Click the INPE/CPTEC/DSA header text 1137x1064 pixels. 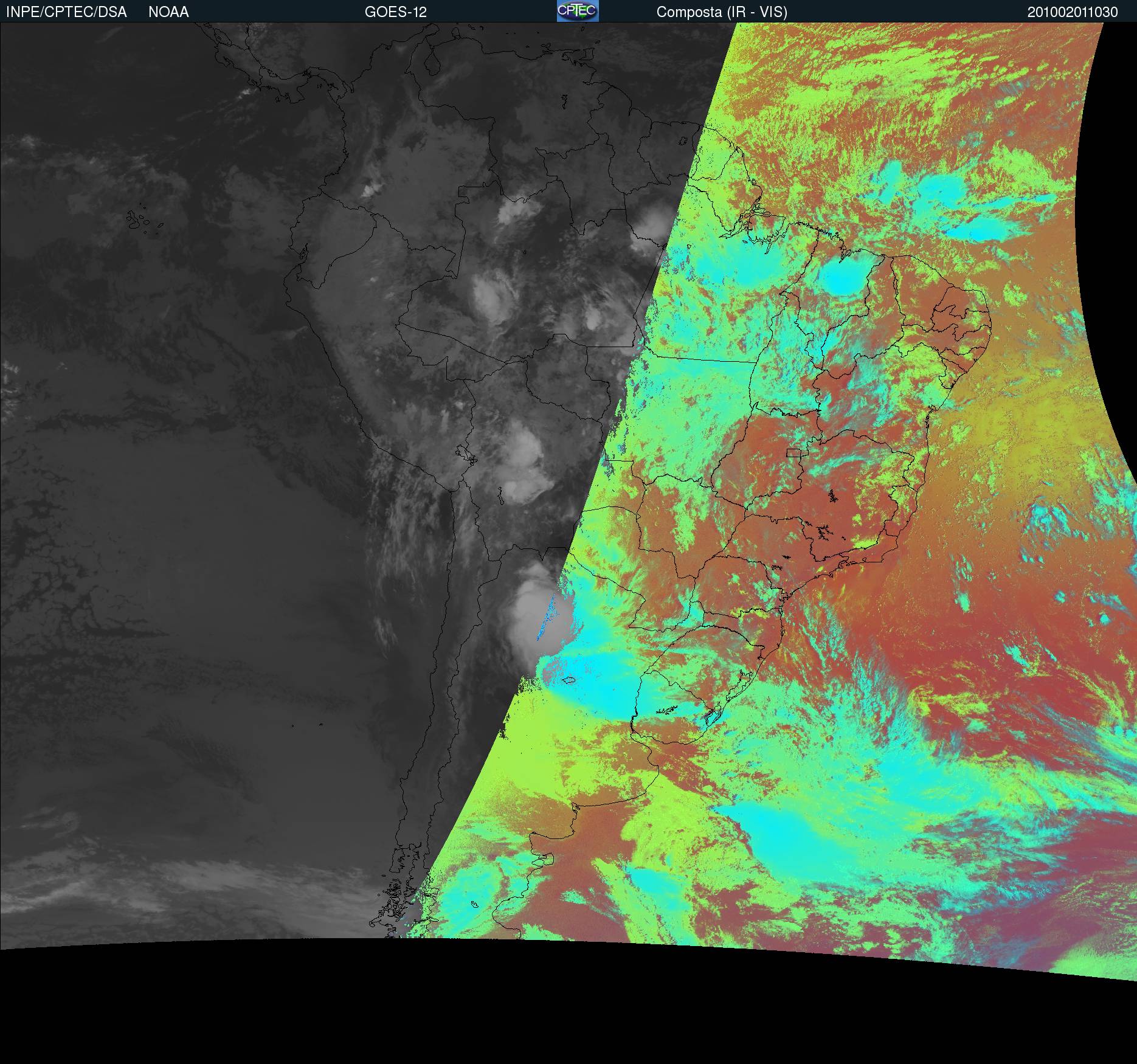coord(66,12)
